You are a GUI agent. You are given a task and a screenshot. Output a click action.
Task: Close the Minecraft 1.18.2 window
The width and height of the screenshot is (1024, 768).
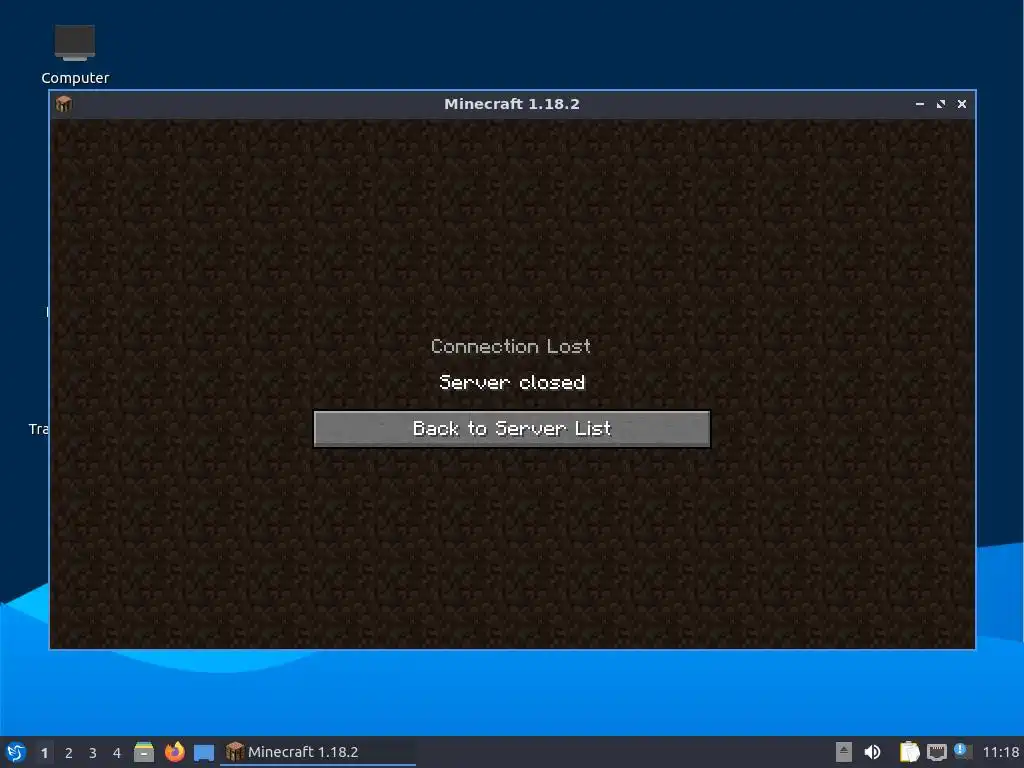[x=961, y=104]
